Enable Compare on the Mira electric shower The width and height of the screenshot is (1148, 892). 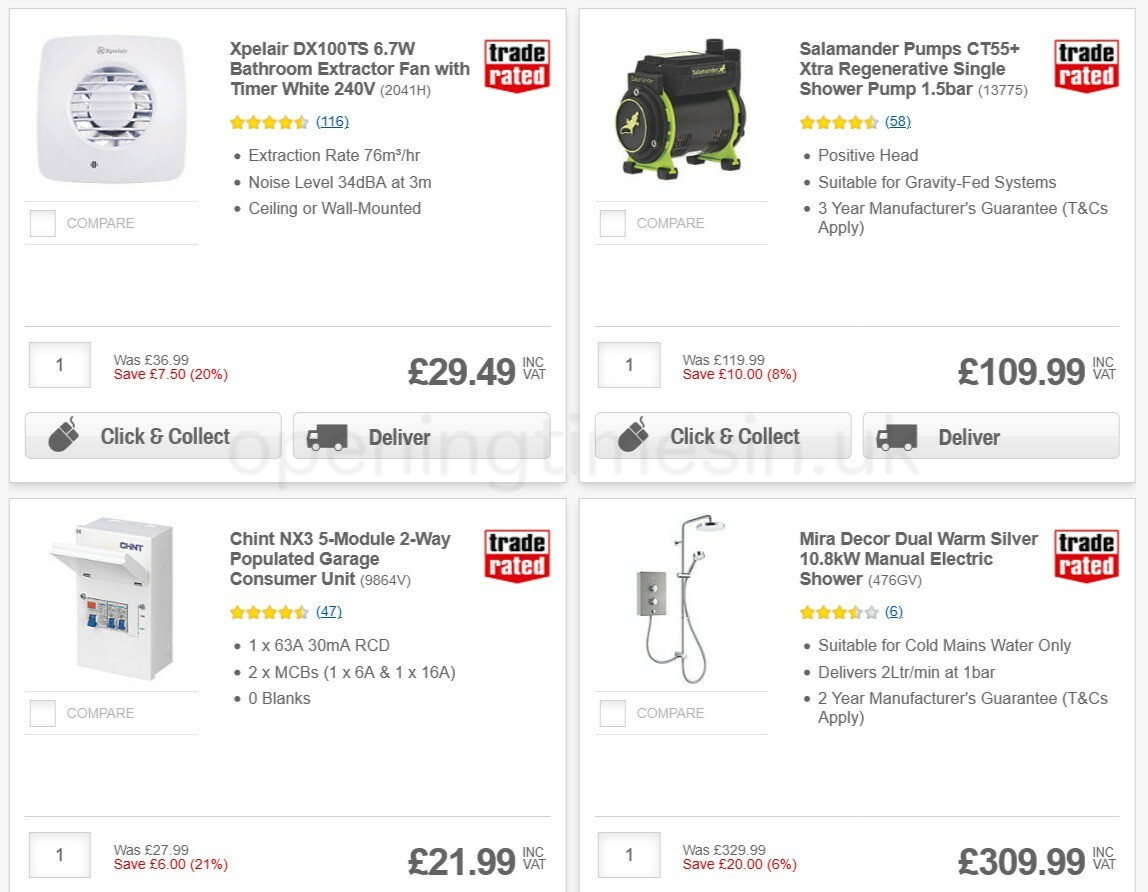[x=612, y=713]
